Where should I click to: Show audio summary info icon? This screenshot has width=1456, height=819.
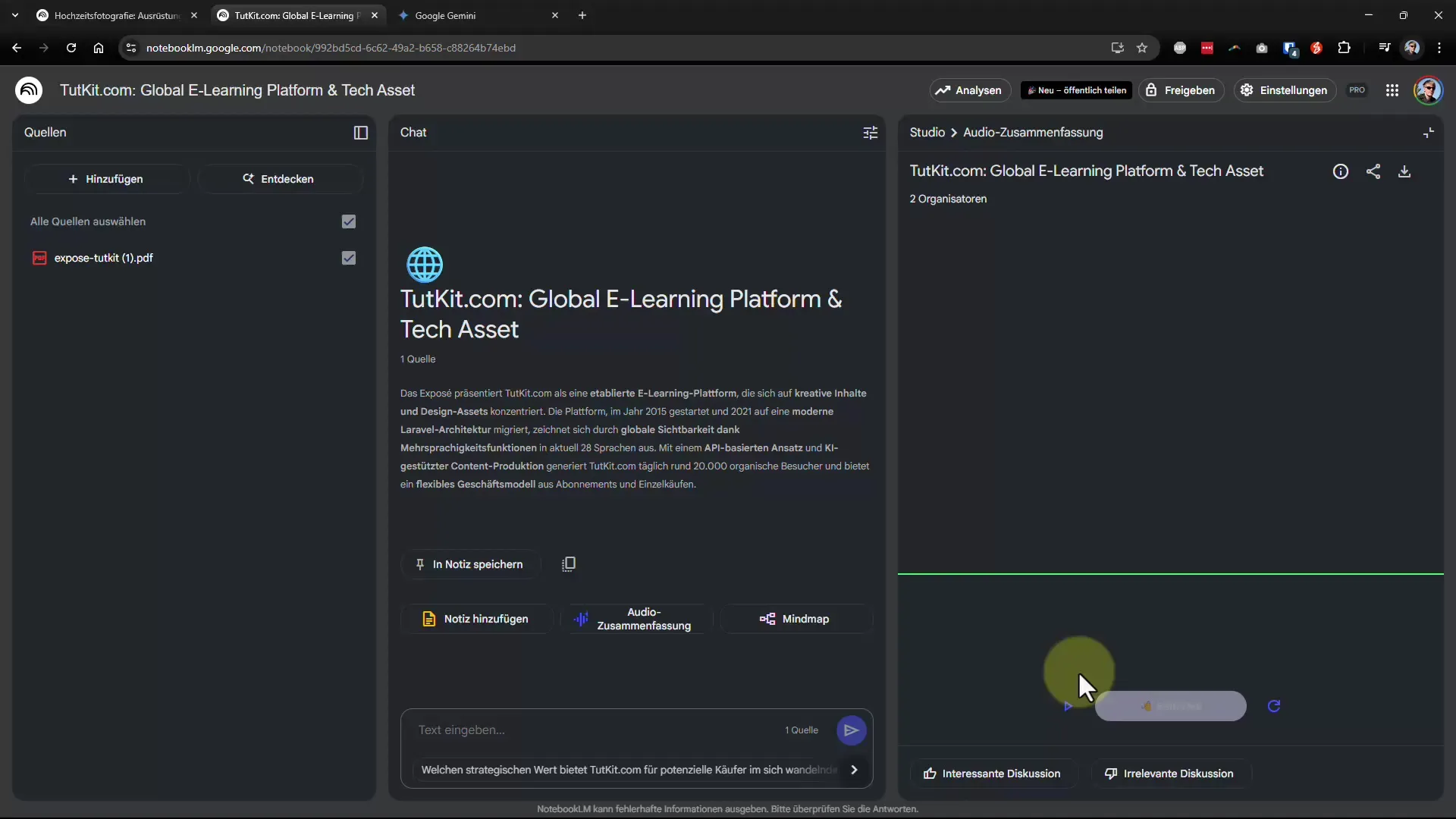1341,171
